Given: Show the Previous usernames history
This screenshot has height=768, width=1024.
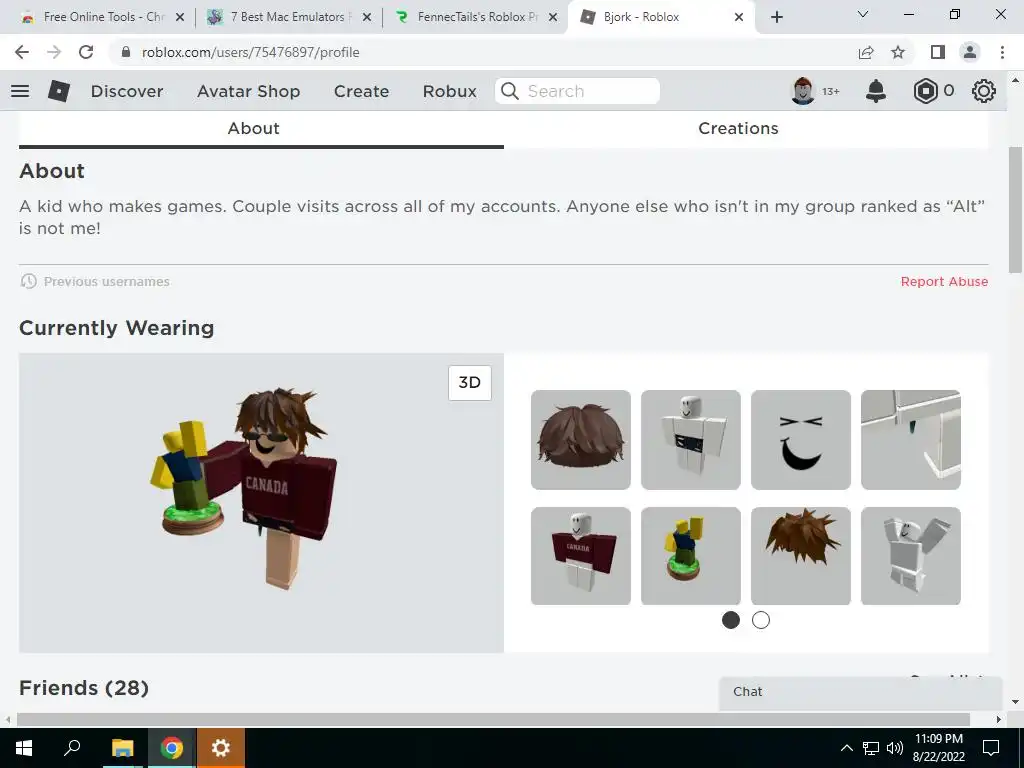Looking at the screenshot, I should 95,281.
